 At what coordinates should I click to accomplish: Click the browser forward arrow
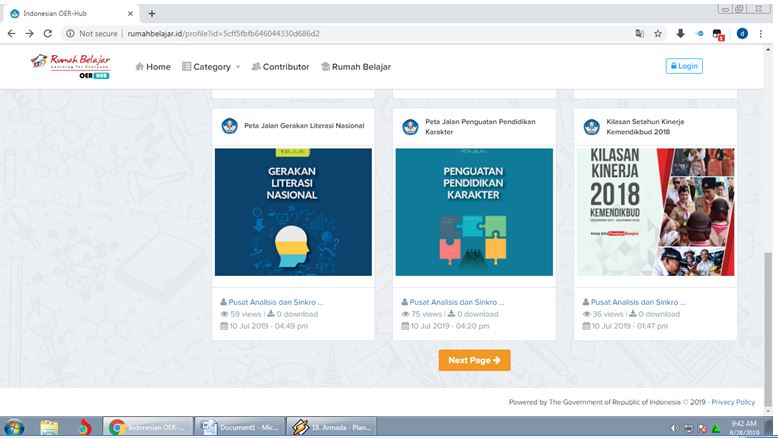tap(30, 33)
